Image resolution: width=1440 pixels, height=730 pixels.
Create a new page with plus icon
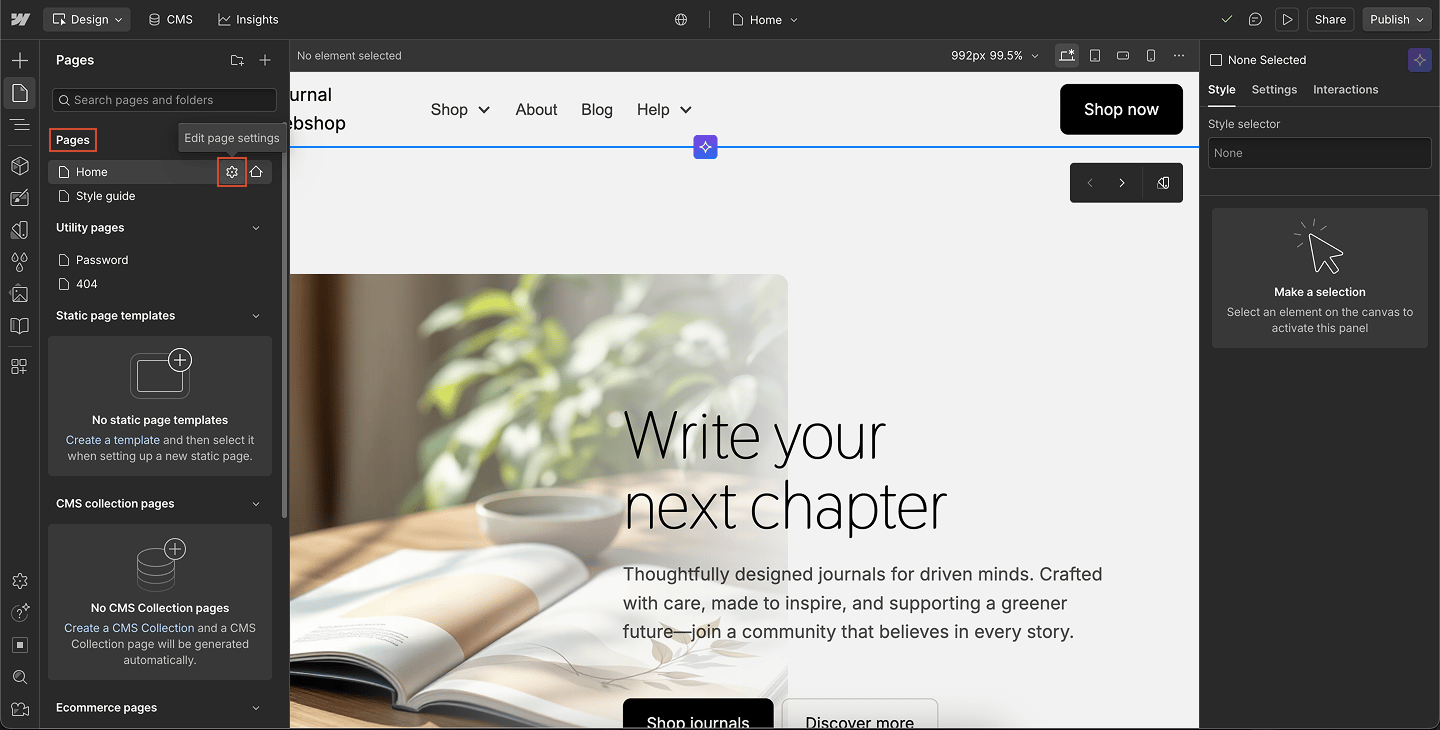click(x=265, y=60)
